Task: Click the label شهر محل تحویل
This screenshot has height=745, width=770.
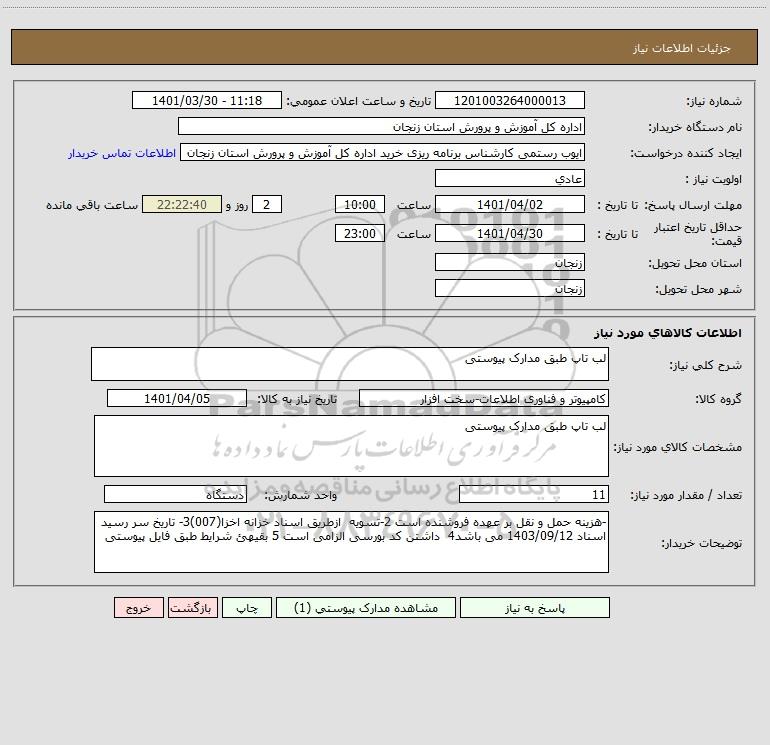Action: pyautogui.click(x=699, y=289)
